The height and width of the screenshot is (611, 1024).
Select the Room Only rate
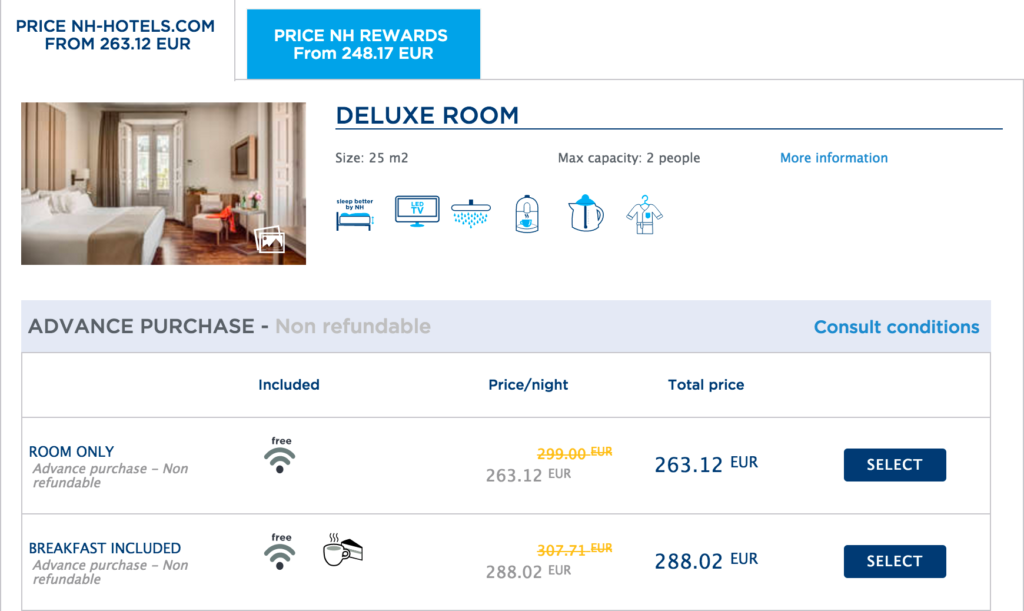pyautogui.click(x=895, y=465)
